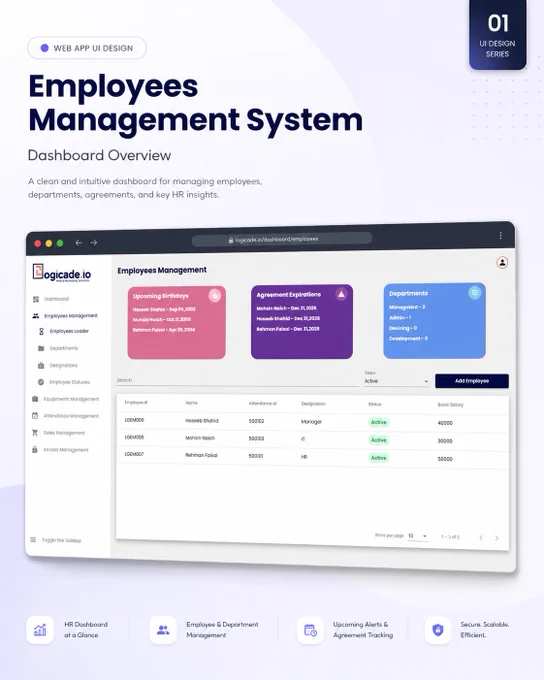Click the Basic Salary column header

[450, 405]
